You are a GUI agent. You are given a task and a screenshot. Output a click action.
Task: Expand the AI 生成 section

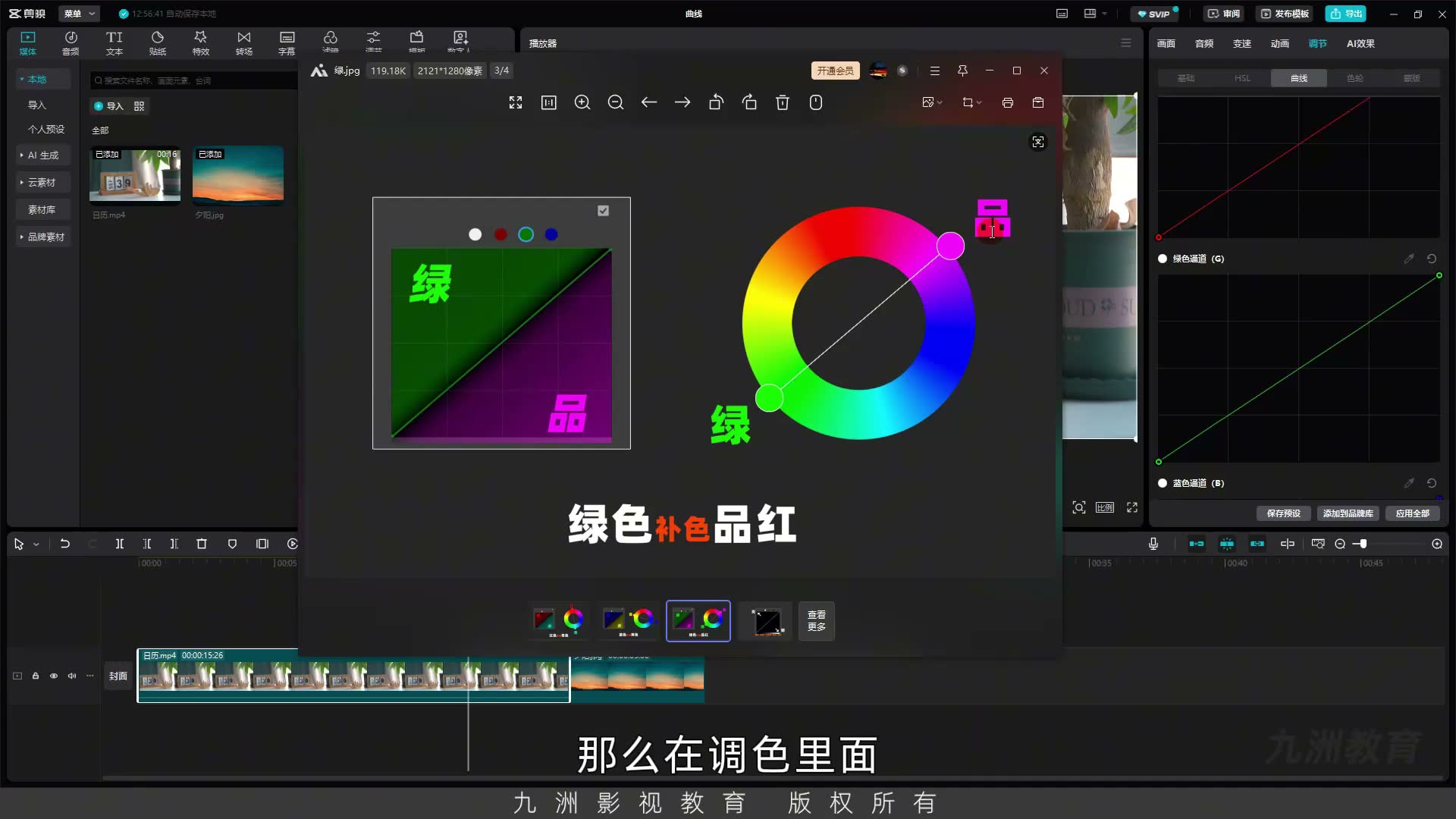pyautogui.click(x=44, y=155)
